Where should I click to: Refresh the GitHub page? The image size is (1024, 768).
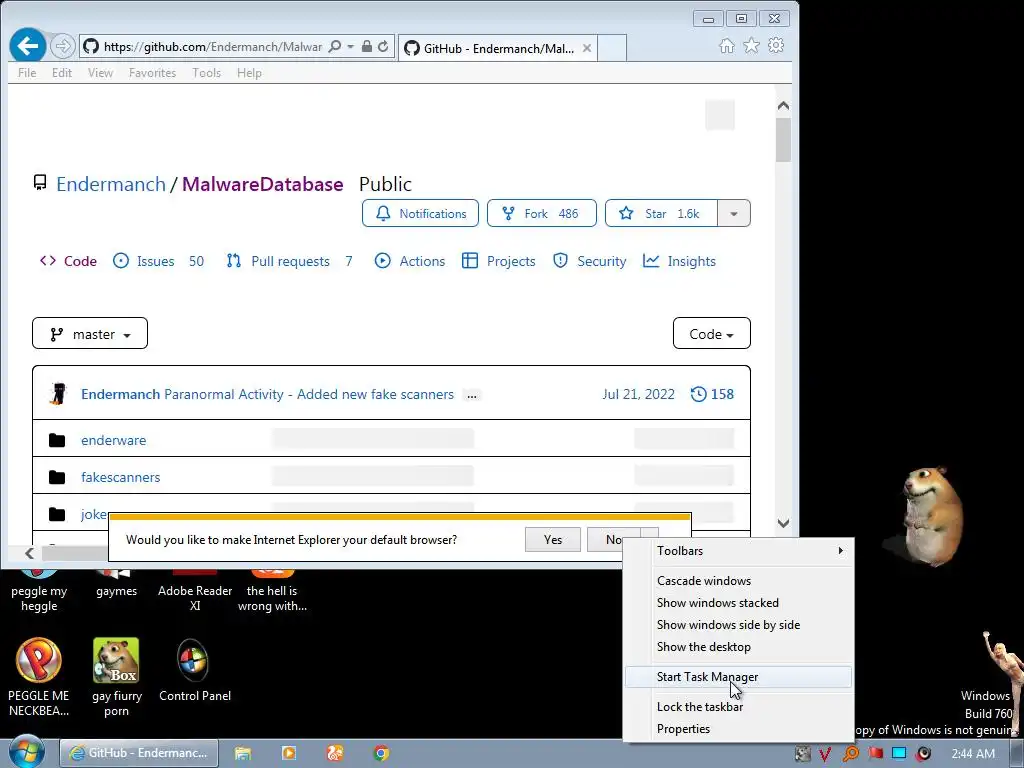(x=383, y=46)
